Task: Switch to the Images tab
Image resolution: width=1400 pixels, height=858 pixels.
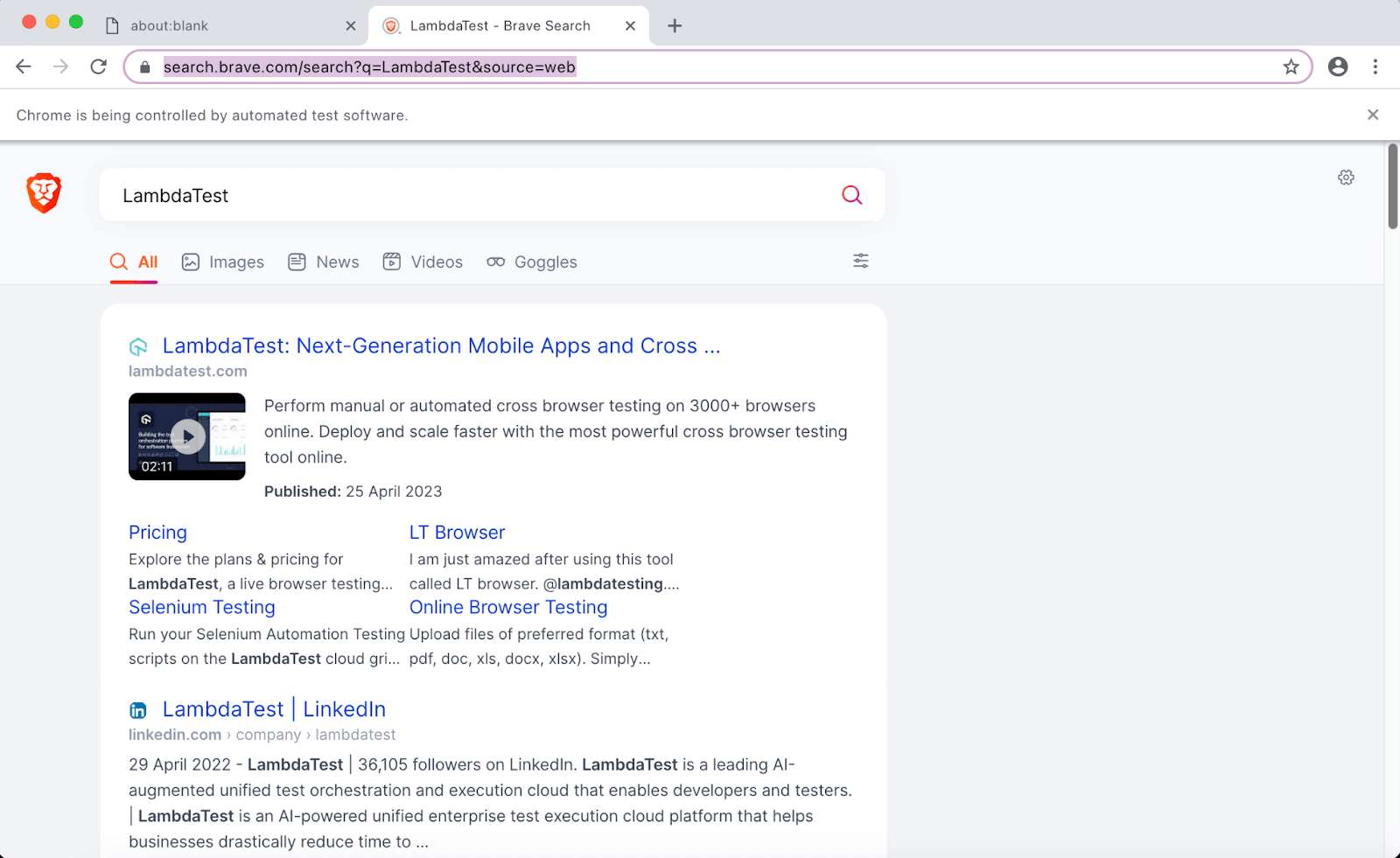Action: click(x=223, y=262)
